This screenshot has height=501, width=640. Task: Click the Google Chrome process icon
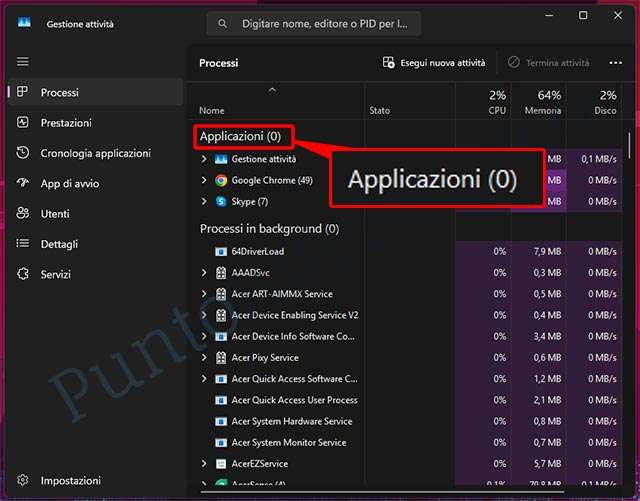point(221,180)
